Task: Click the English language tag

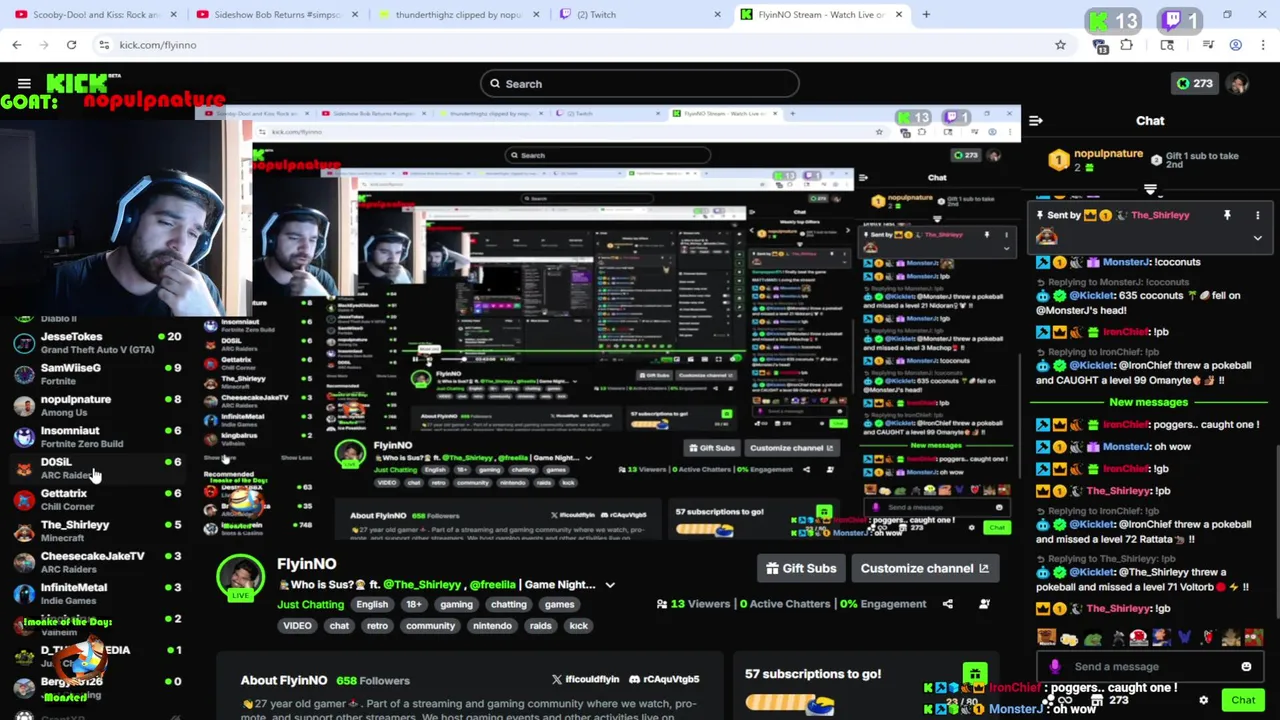Action: 372,604
